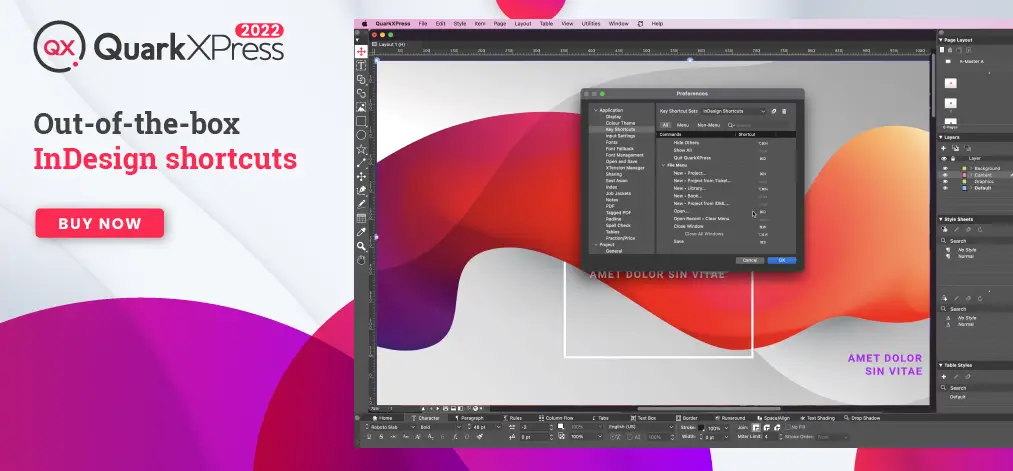This screenshot has width=1013, height=471.
Task: Click the Strikethrough text style icon
Action: (381, 437)
